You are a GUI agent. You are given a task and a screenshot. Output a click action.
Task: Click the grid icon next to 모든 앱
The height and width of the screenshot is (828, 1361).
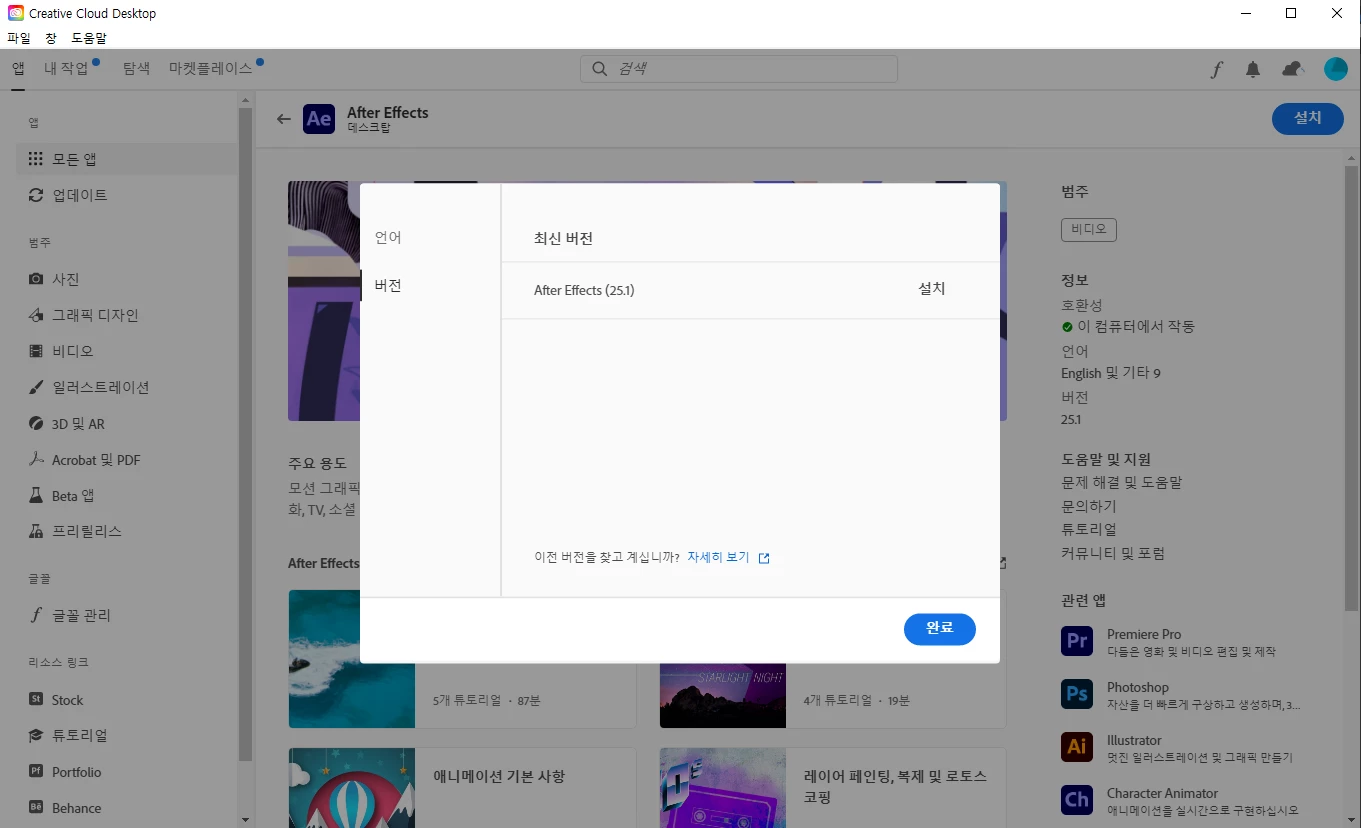36,159
